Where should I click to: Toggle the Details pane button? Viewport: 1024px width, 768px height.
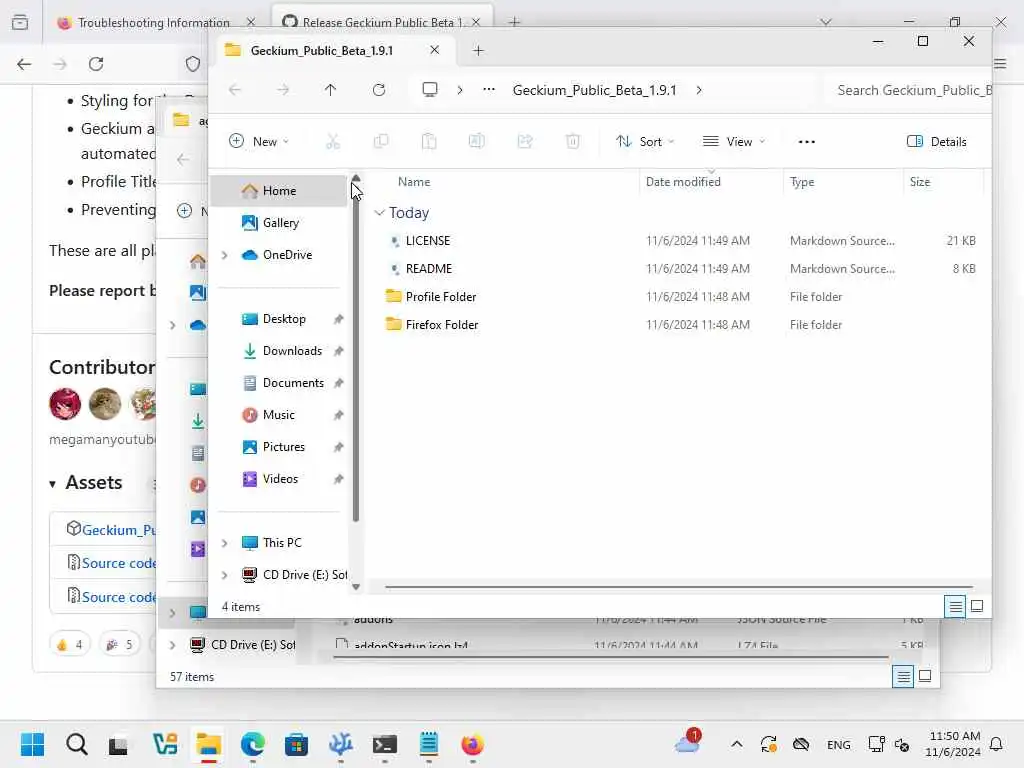(936, 142)
